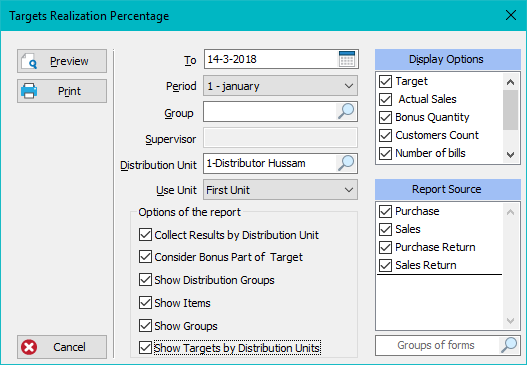Click the Options of the report group label
This screenshot has width=527, height=365.
pyautogui.click(x=190, y=212)
